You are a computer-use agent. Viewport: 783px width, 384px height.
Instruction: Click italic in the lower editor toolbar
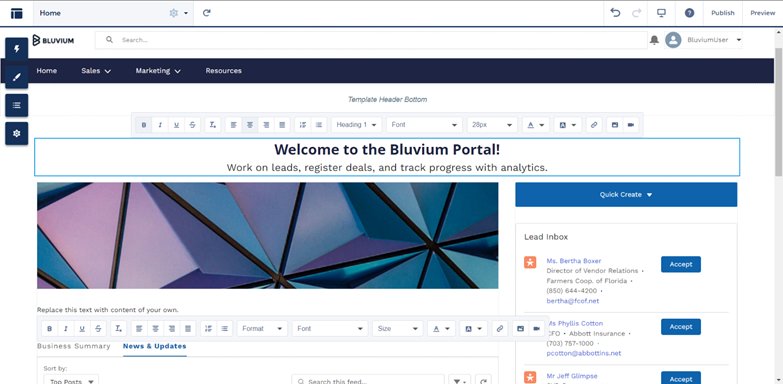[x=65, y=329]
